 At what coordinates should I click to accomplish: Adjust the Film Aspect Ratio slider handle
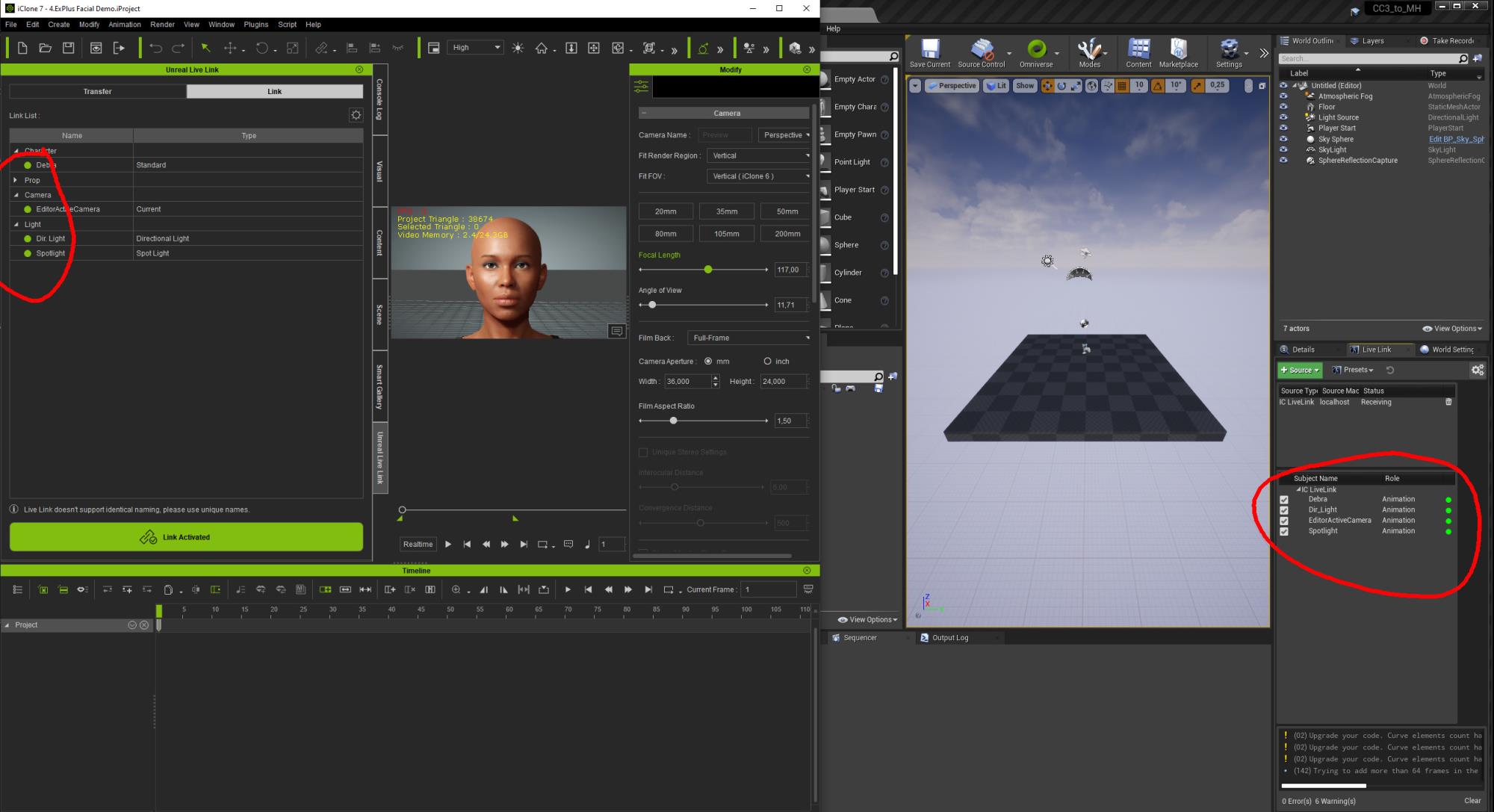coord(673,421)
